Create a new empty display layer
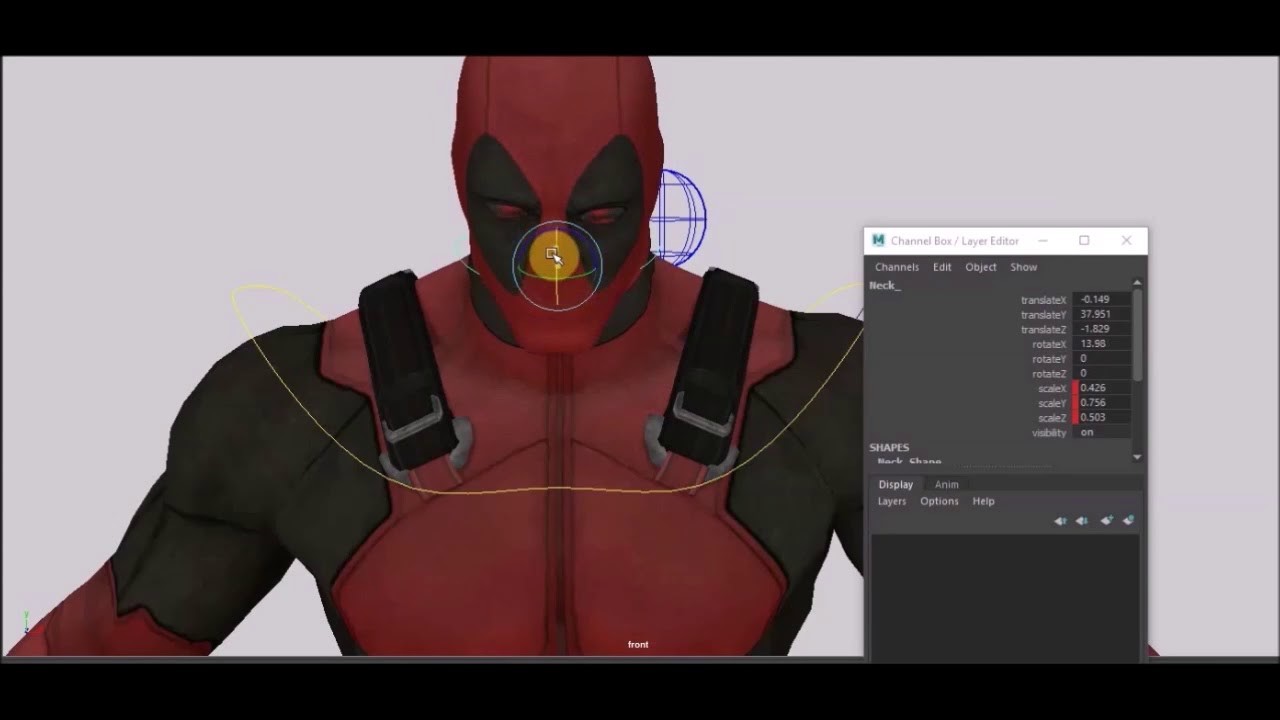Image resolution: width=1280 pixels, height=720 pixels. pos(1107,520)
